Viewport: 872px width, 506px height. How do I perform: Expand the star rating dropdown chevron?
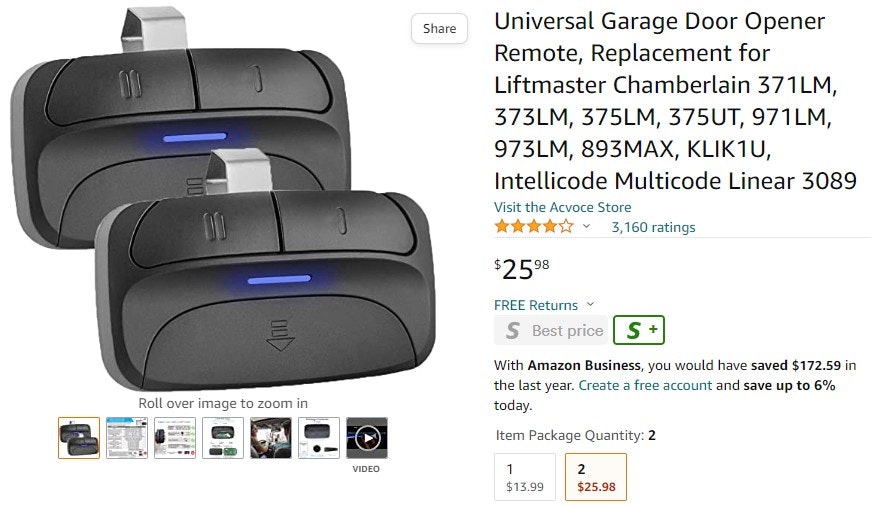point(586,226)
